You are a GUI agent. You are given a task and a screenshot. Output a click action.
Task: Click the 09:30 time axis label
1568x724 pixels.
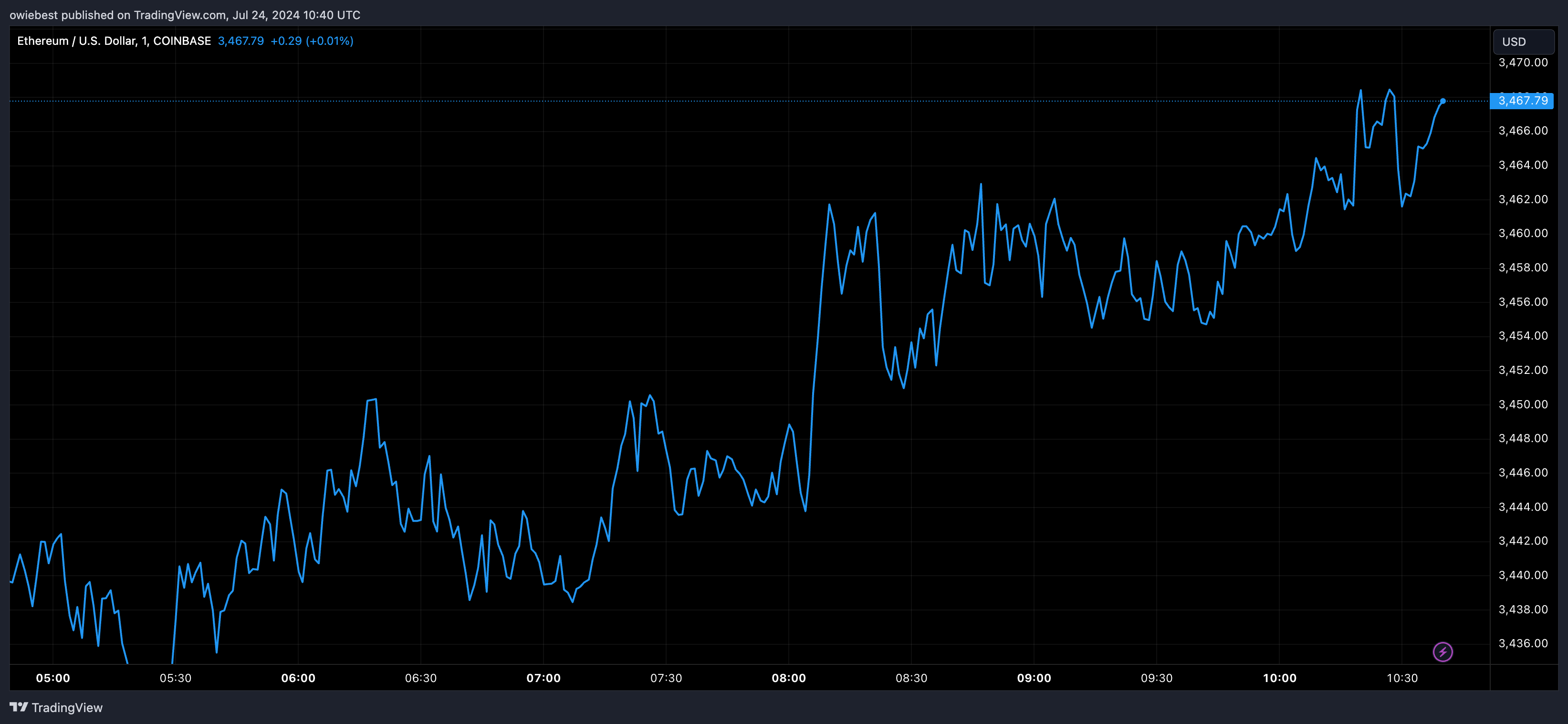tap(1157, 678)
